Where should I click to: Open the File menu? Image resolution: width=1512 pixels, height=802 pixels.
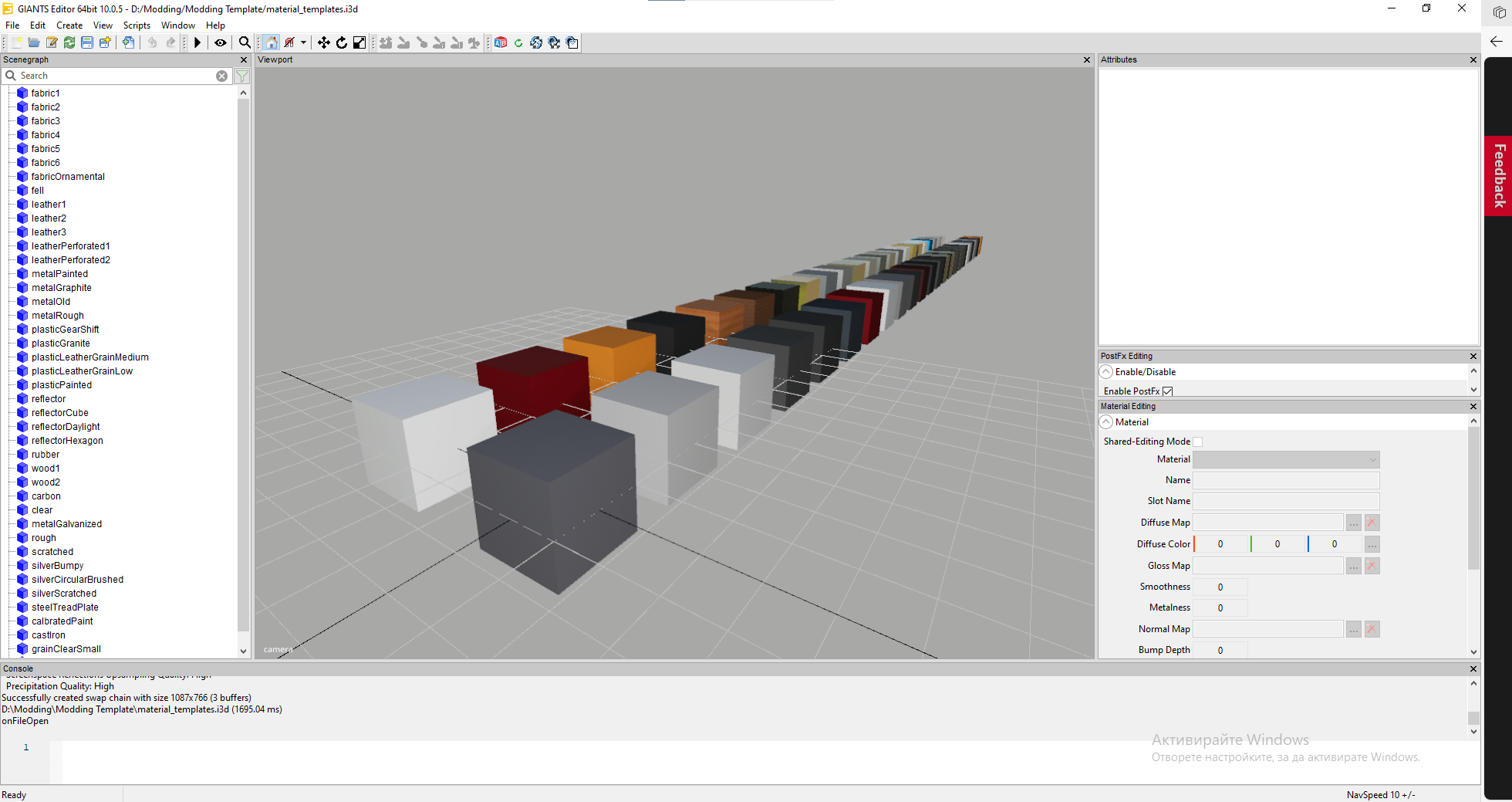point(12,25)
